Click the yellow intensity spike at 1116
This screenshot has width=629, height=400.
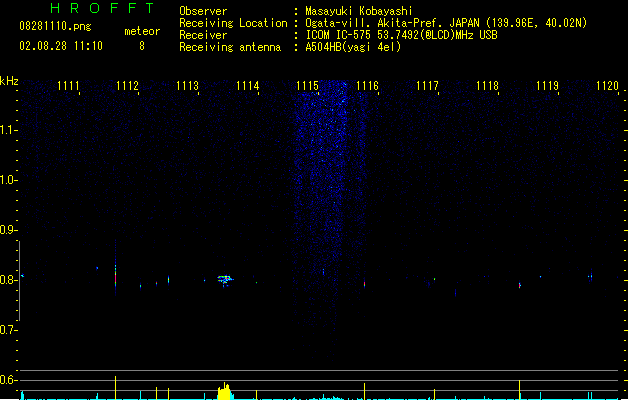click(x=364, y=391)
